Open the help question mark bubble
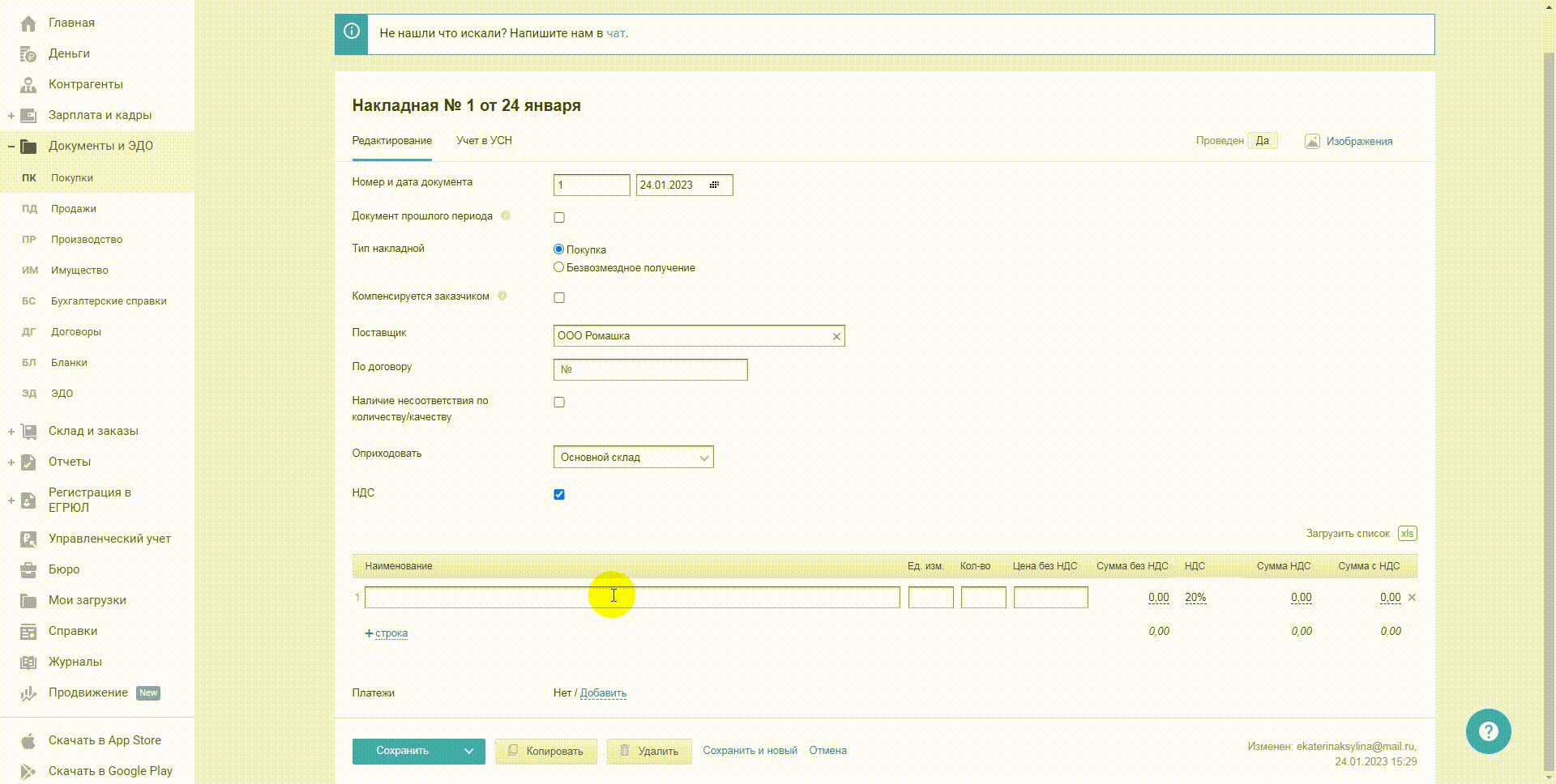Viewport: 1556px width, 784px height. click(1489, 732)
